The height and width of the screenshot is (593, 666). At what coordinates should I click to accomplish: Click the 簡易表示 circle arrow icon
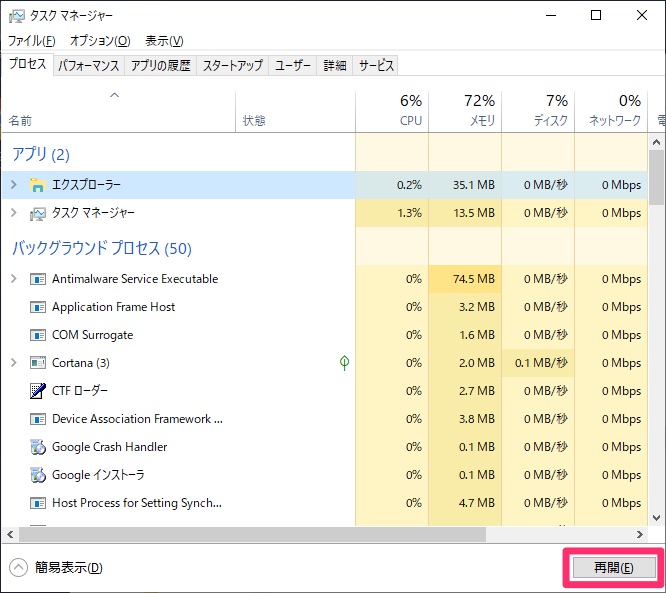pyautogui.click(x=18, y=568)
